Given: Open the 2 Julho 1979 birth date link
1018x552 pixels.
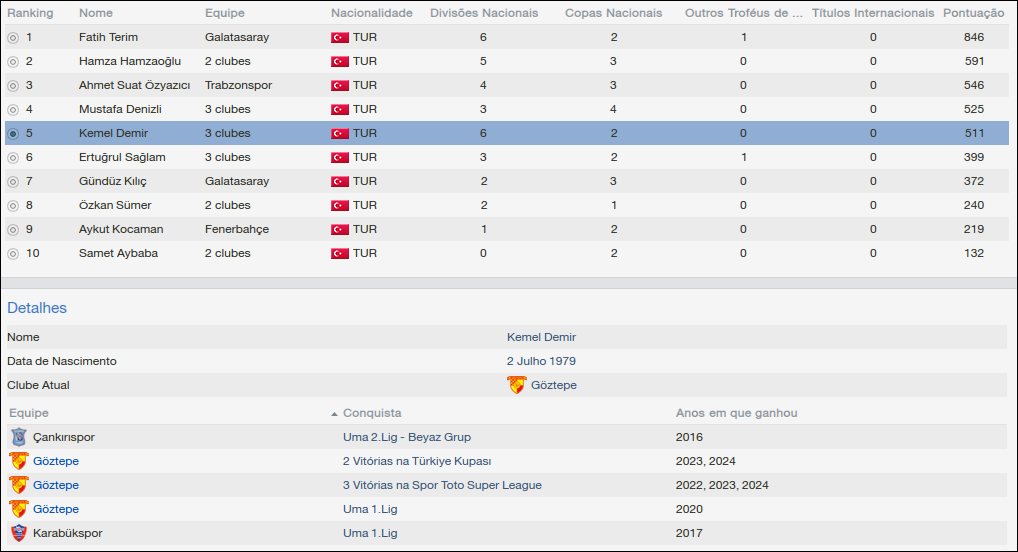Looking at the screenshot, I should click(541, 361).
